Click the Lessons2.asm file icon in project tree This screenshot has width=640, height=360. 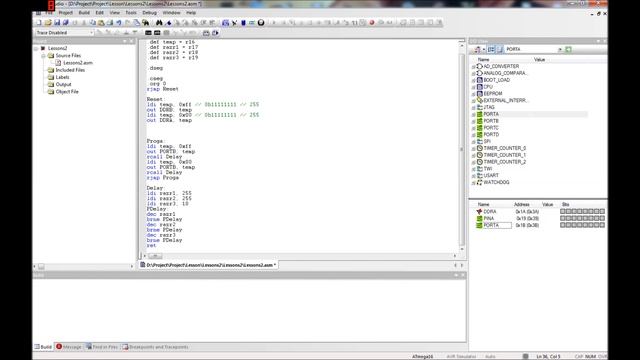[58, 63]
